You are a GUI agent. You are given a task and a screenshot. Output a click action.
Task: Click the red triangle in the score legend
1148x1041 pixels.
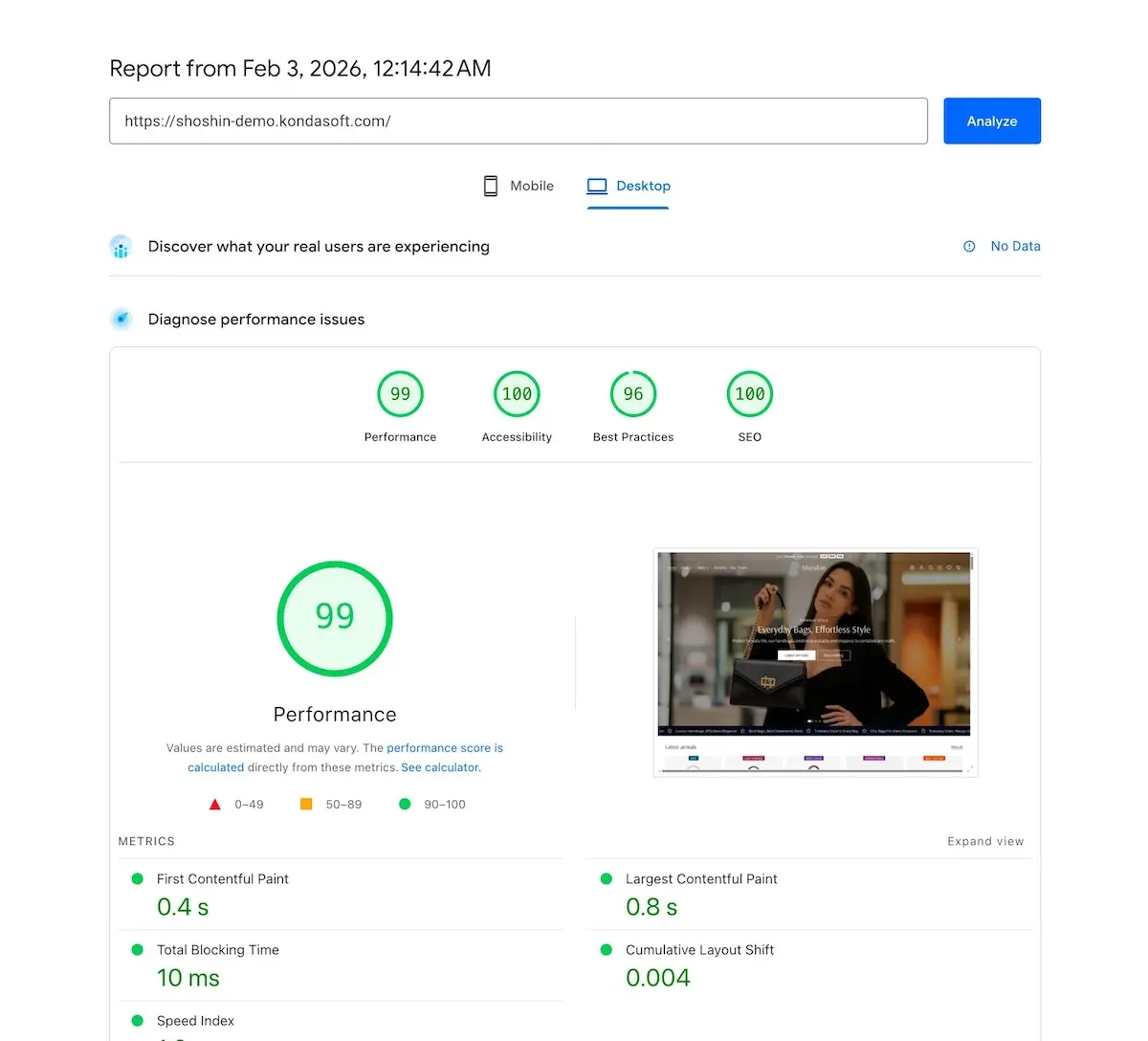coord(215,804)
